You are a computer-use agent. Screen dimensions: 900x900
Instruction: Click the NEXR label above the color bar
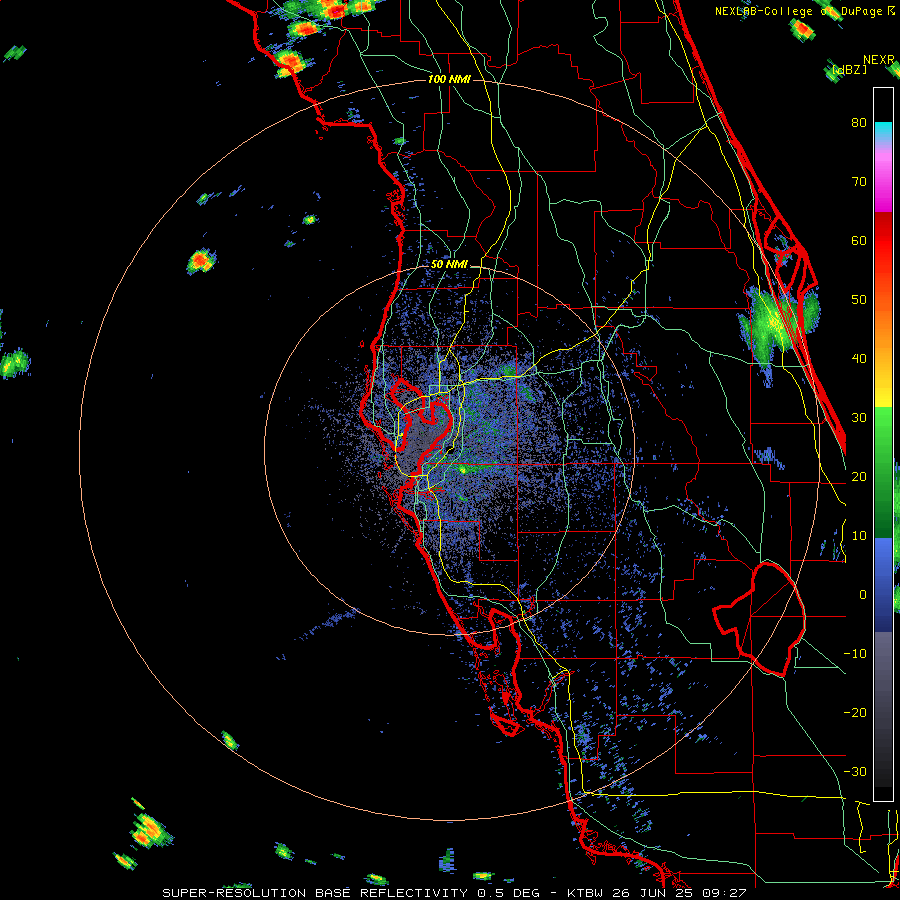(x=879, y=60)
